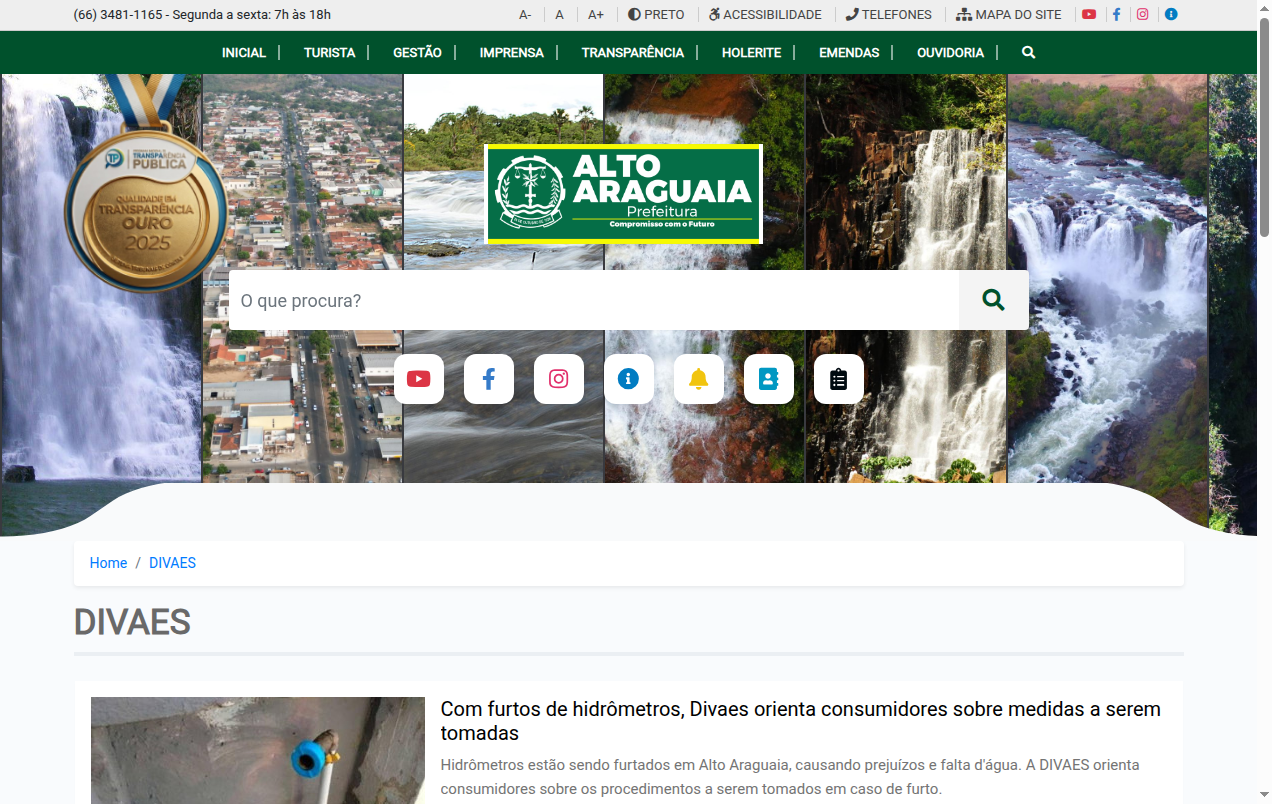Increase font size with A+
The width and height of the screenshot is (1272, 804).
[596, 15]
